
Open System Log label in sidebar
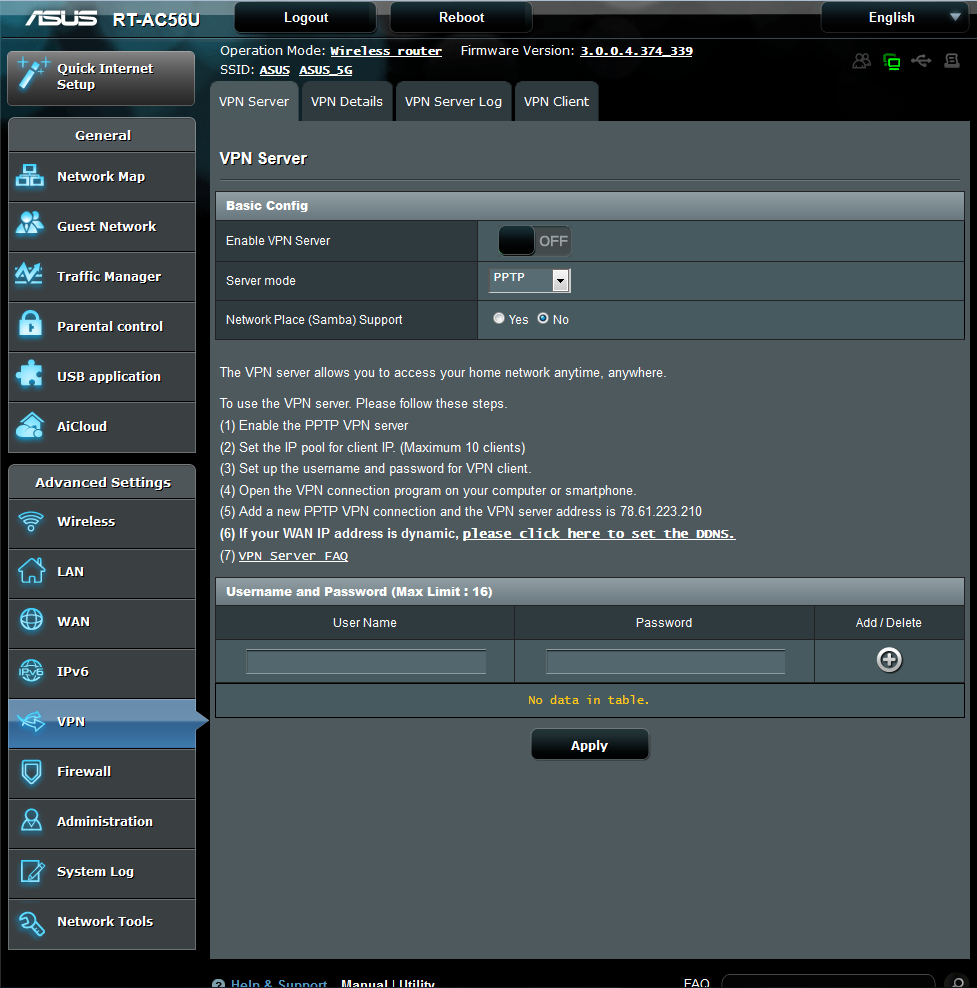click(x=96, y=871)
